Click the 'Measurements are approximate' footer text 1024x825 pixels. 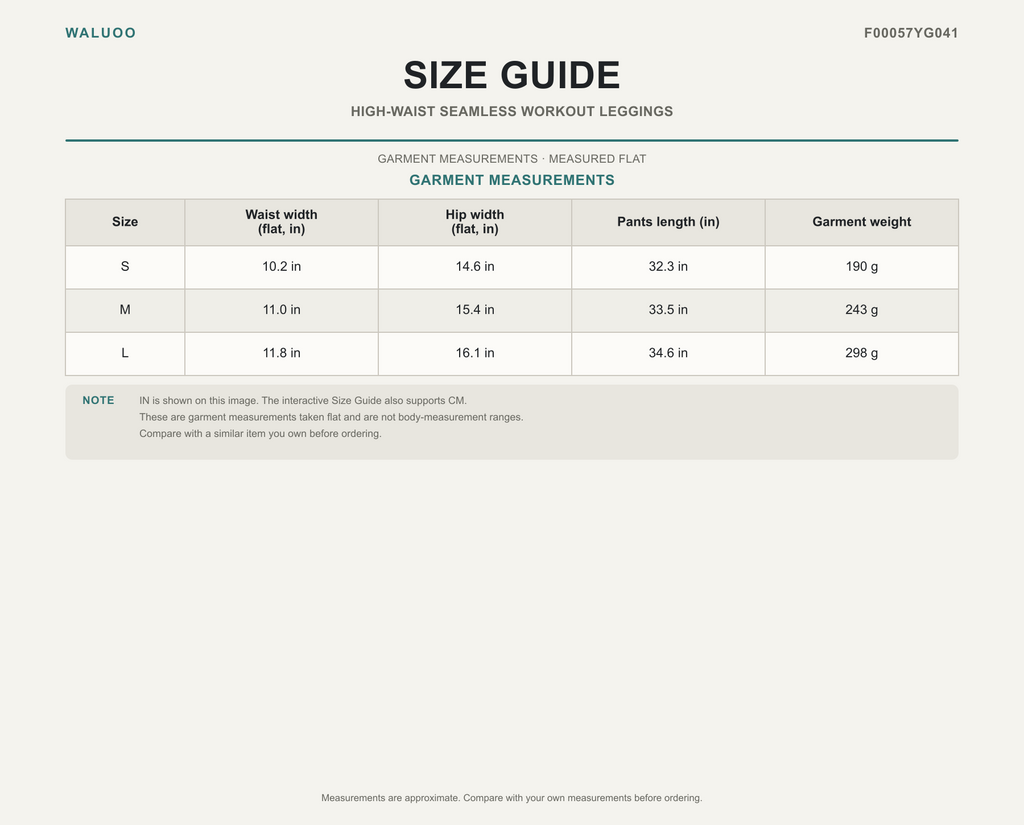pos(512,798)
